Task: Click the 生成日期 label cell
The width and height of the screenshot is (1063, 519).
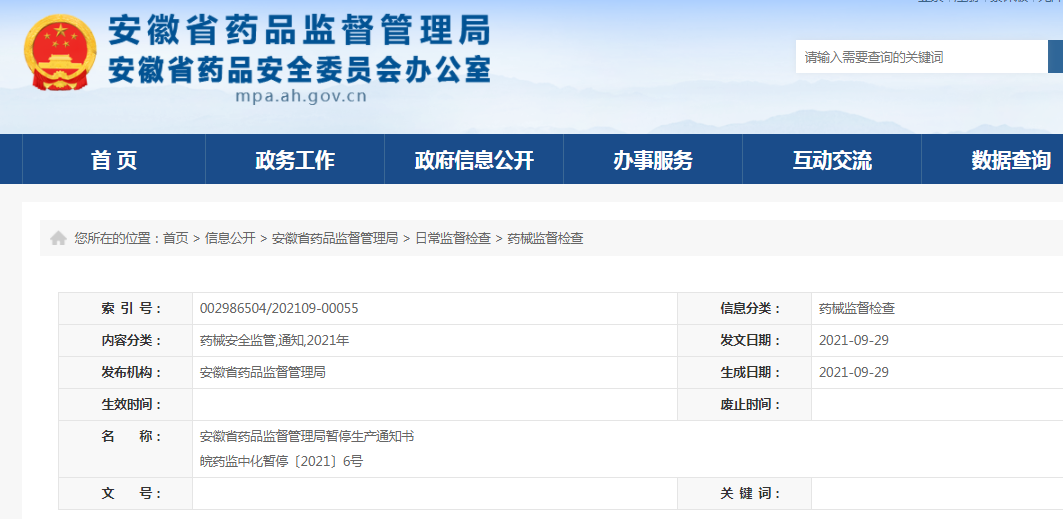Action: [744, 373]
